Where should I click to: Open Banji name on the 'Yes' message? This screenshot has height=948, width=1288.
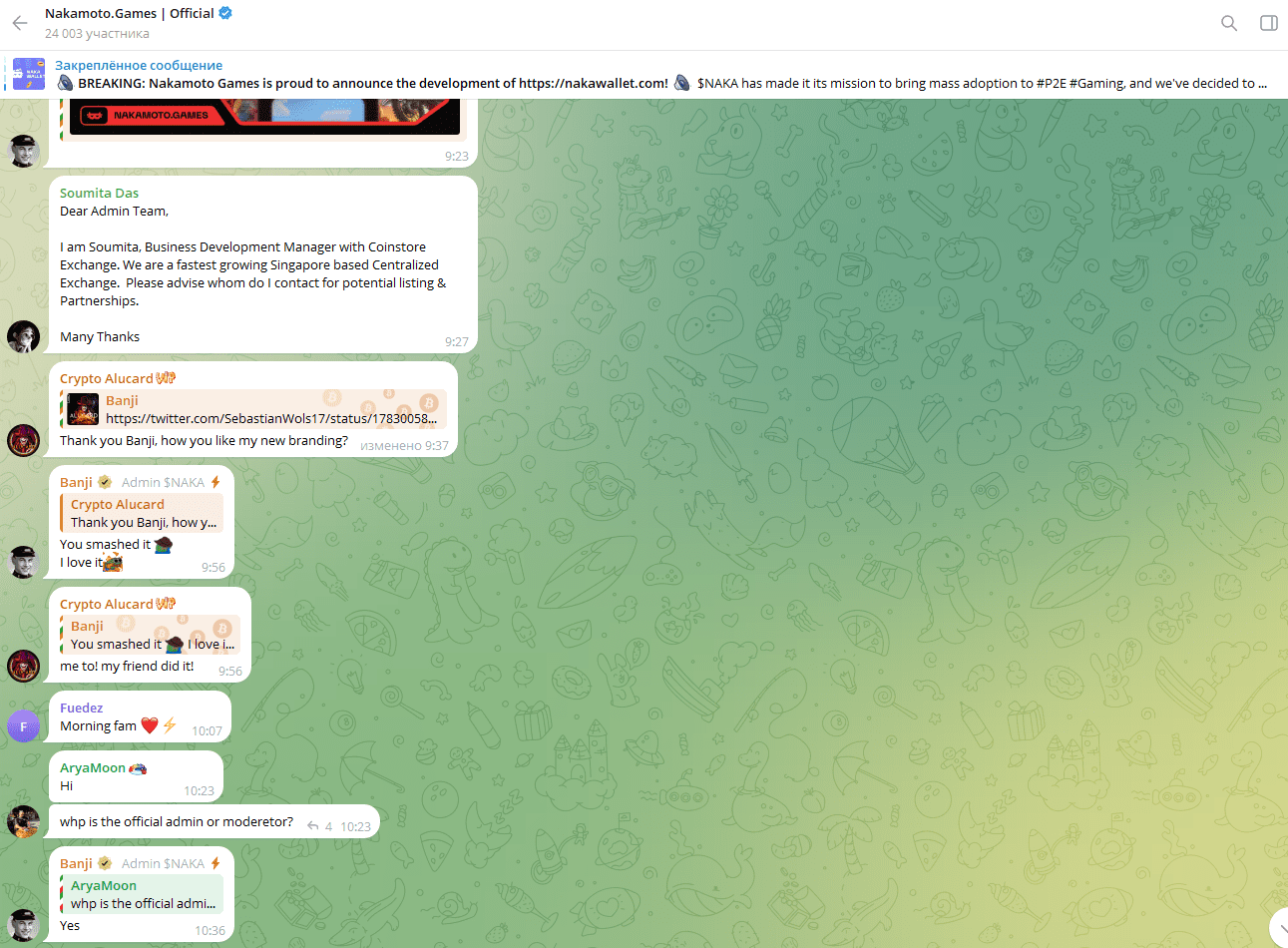coord(76,863)
